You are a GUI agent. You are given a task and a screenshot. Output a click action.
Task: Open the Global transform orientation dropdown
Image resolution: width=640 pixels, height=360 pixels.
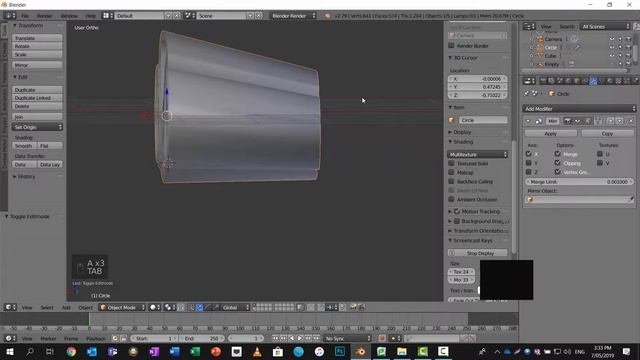[235, 307]
